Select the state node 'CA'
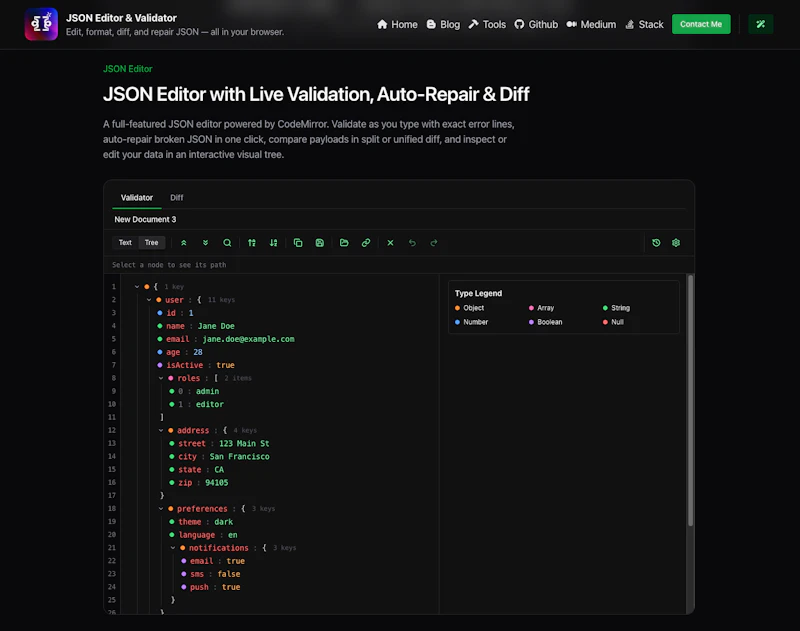The width and height of the screenshot is (800, 631). [196, 469]
